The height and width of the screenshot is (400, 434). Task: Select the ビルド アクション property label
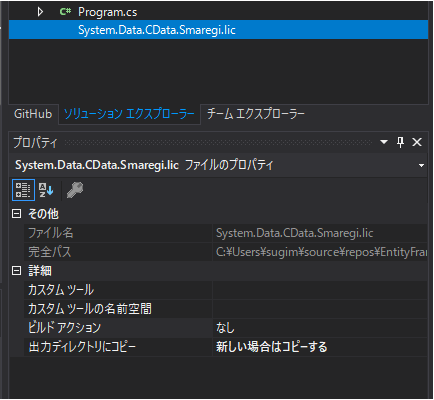pyautogui.click(x=64, y=328)
